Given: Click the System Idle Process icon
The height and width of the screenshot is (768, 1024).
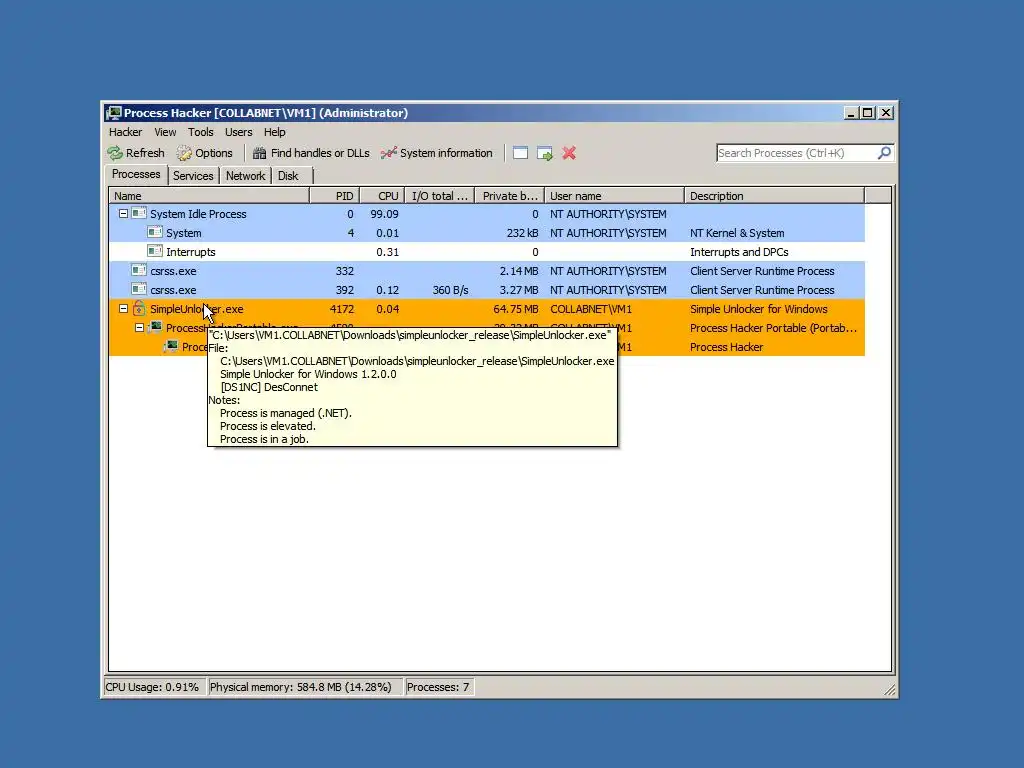Looking at the screenshot, I should pyautogui.click(x=139, y=214).
